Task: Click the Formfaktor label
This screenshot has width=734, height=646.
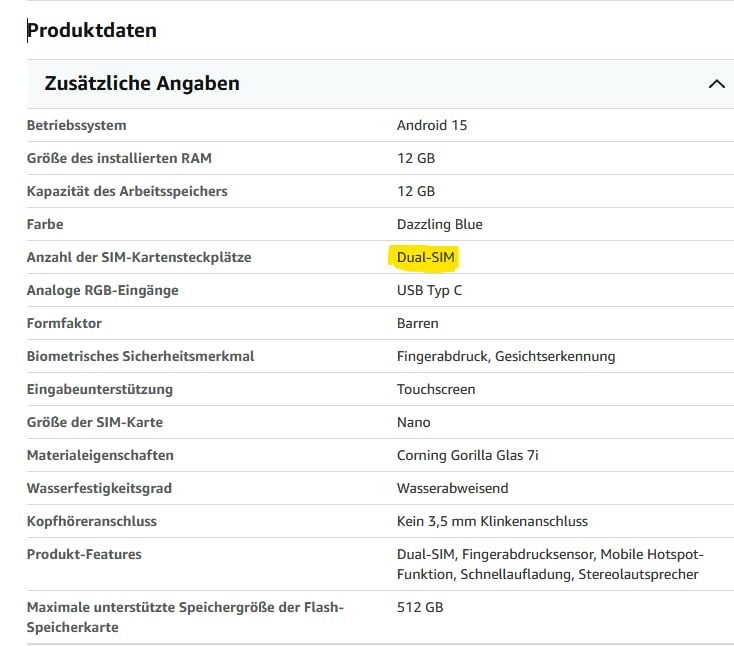Action: tap(64, 323)
